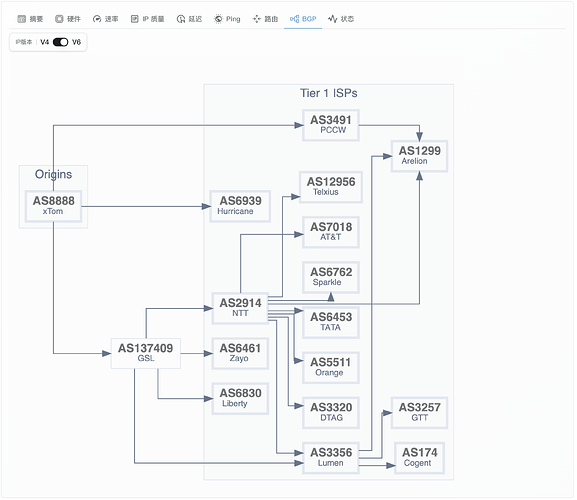Click the 延迟 latency clock icon
This screenshot has width=577, height=500.
181,19
